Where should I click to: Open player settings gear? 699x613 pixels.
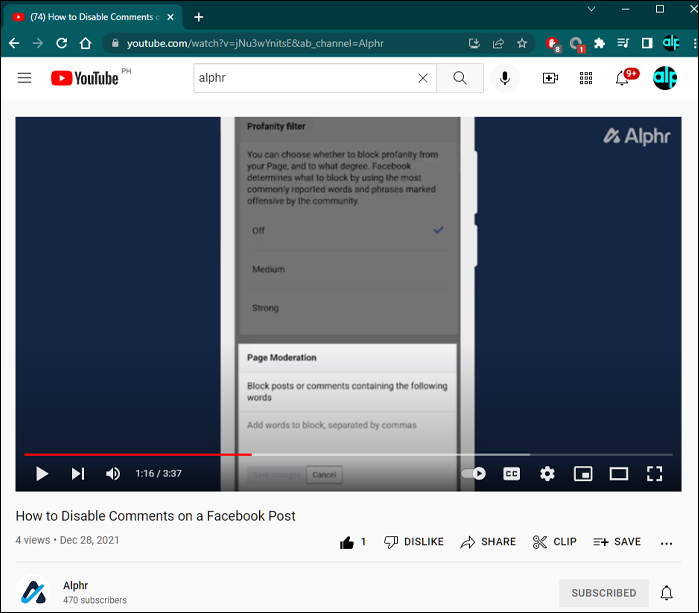[547, 473]
